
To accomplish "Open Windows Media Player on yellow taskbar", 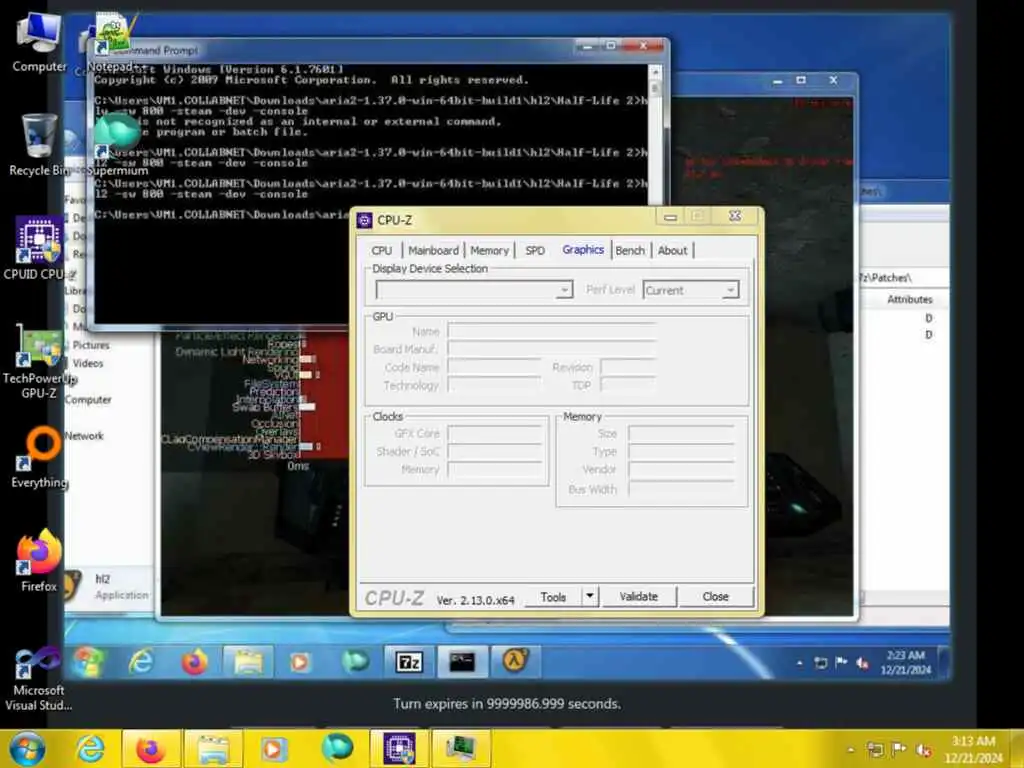I will click(x=274, y=749).
